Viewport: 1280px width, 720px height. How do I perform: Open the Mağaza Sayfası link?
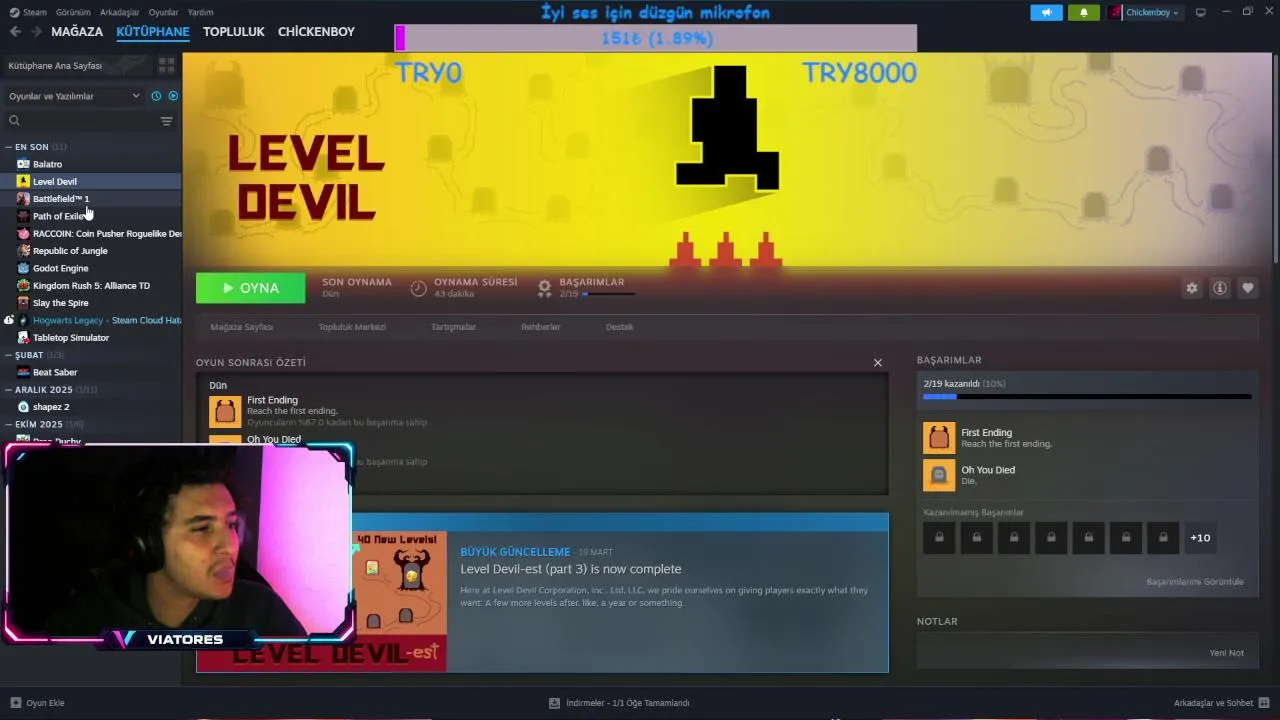[241, 327]
